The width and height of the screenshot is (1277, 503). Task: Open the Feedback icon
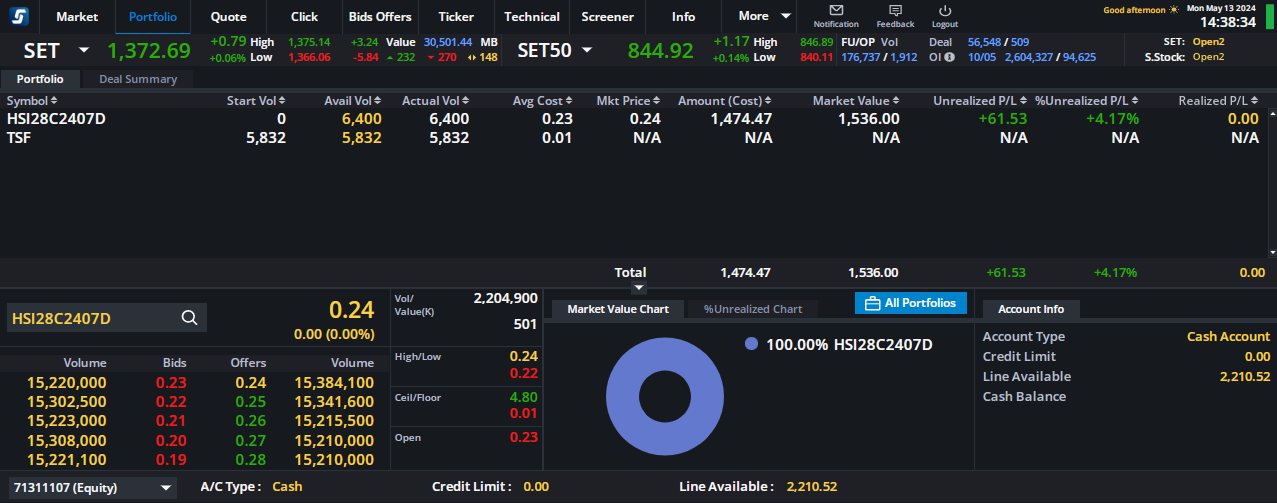895,11
